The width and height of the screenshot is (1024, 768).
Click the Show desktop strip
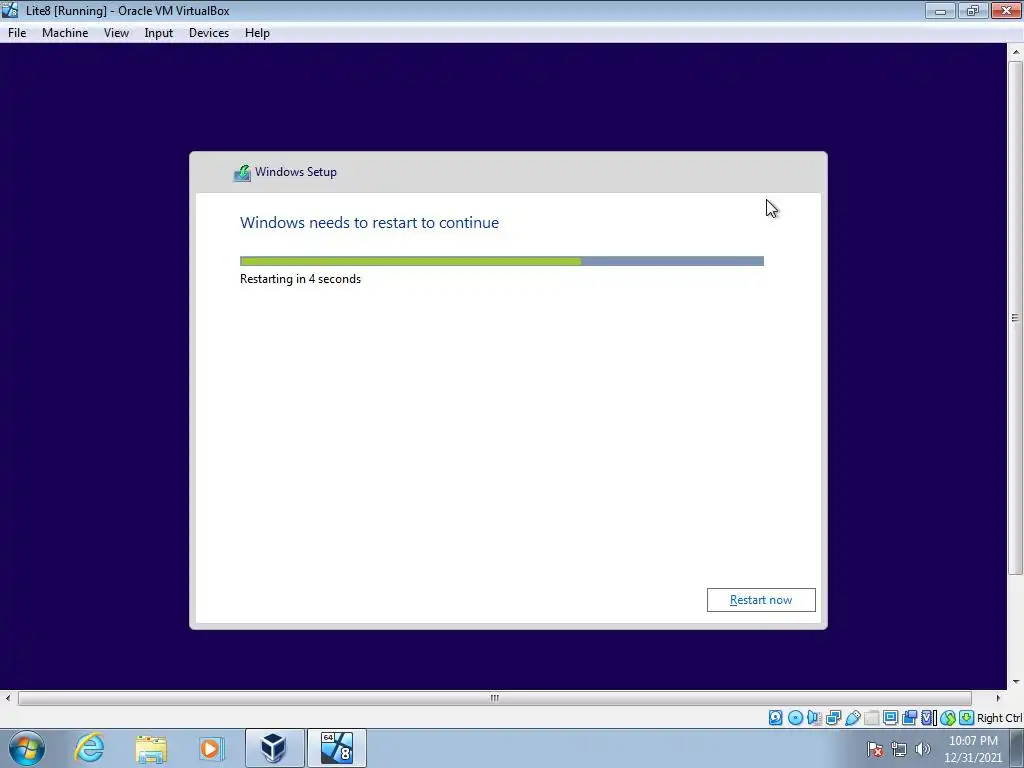coord(1017,749)
